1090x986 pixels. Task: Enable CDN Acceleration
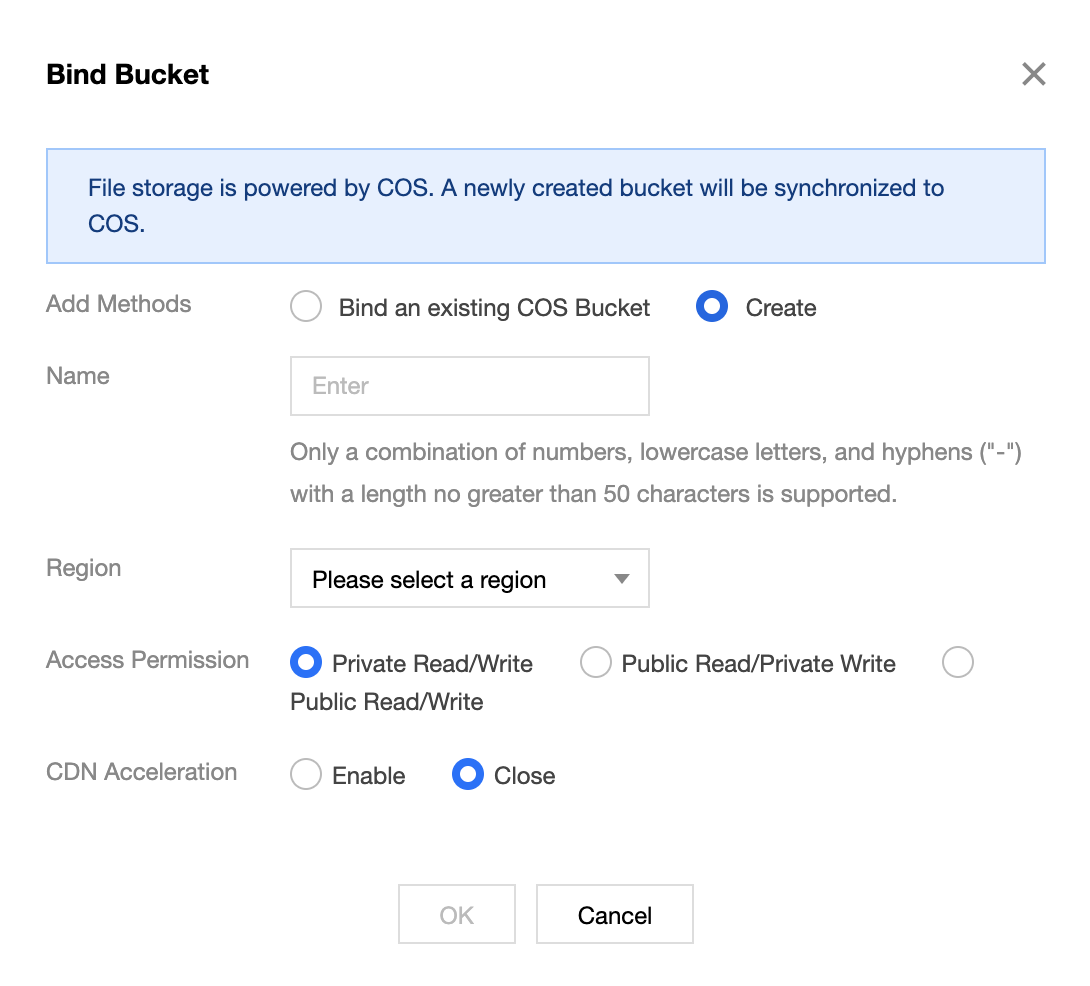click(306, 775)
